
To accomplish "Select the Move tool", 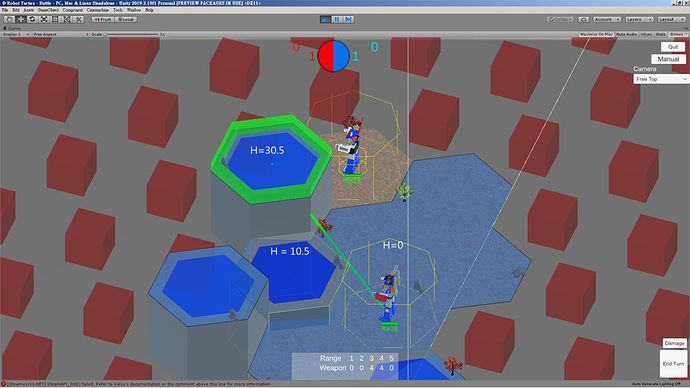I will pos(21,19).
